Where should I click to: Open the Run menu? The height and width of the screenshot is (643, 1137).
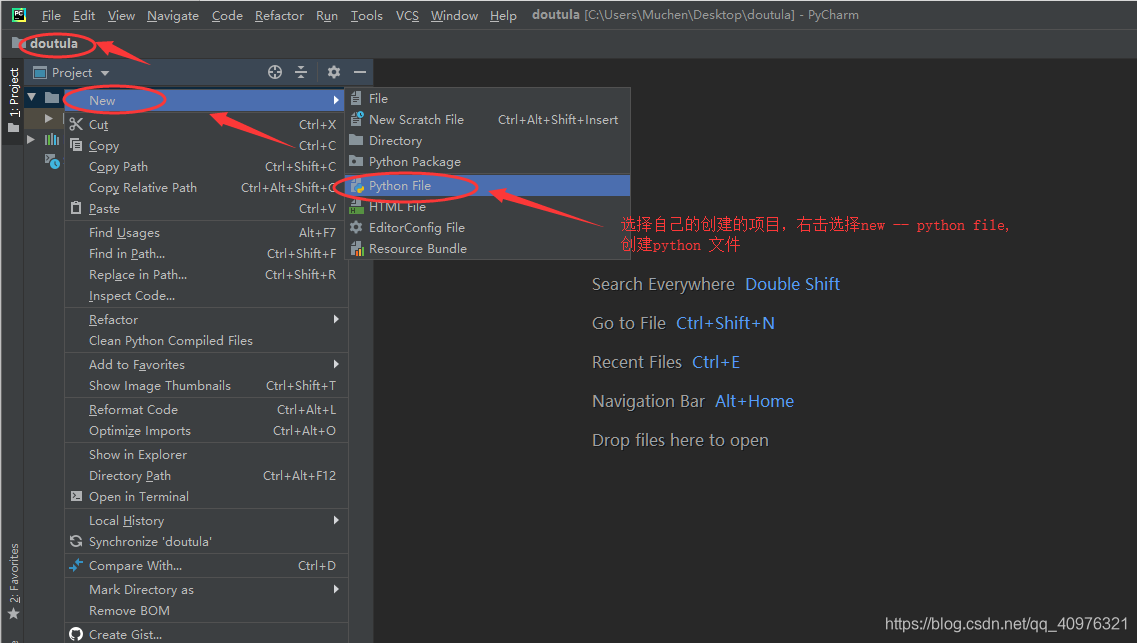(x=327, y=15)
